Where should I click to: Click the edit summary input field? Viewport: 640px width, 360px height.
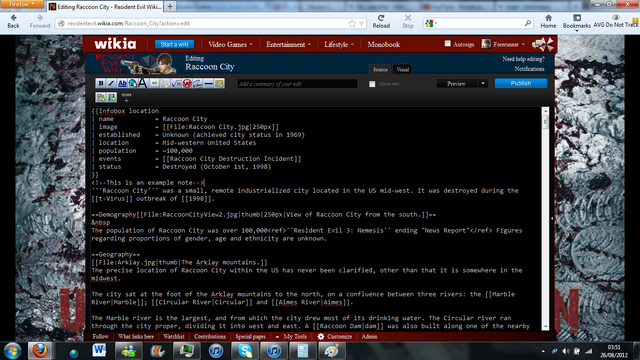click(297, 84)
